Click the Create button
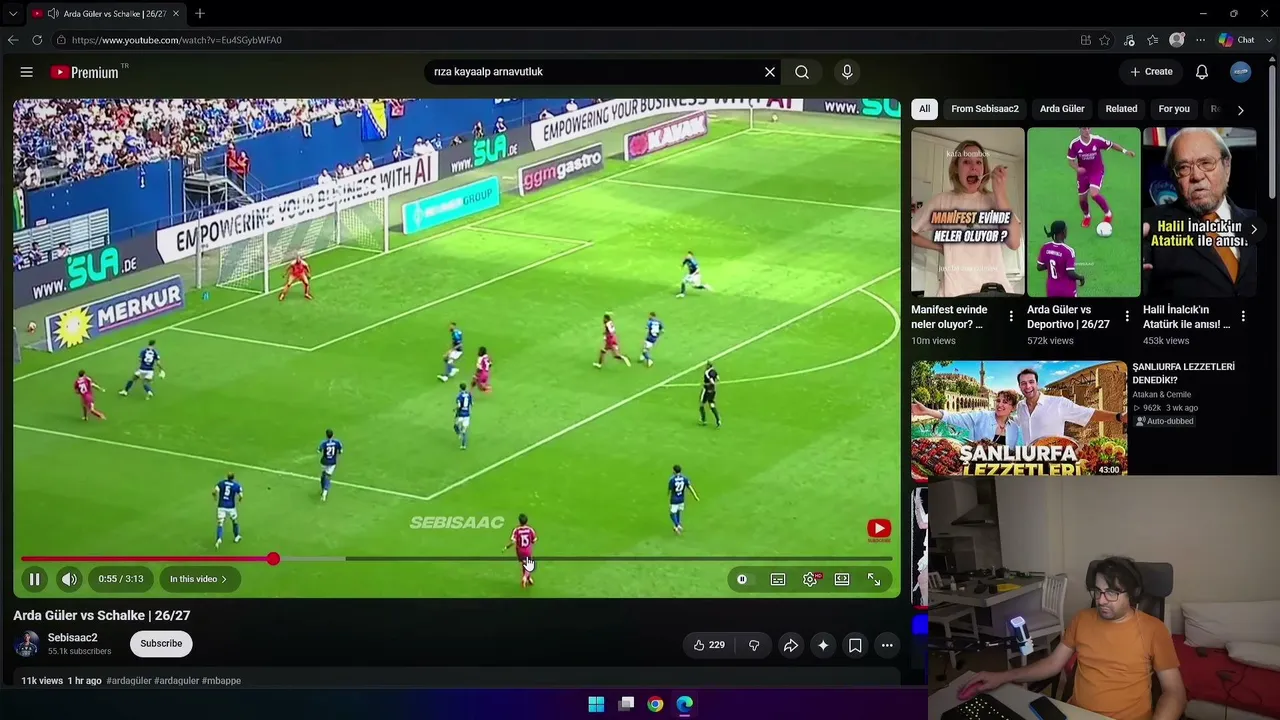Viewport: 1280px width, 720px height. pyautogui.click(x=1151, y=72)
